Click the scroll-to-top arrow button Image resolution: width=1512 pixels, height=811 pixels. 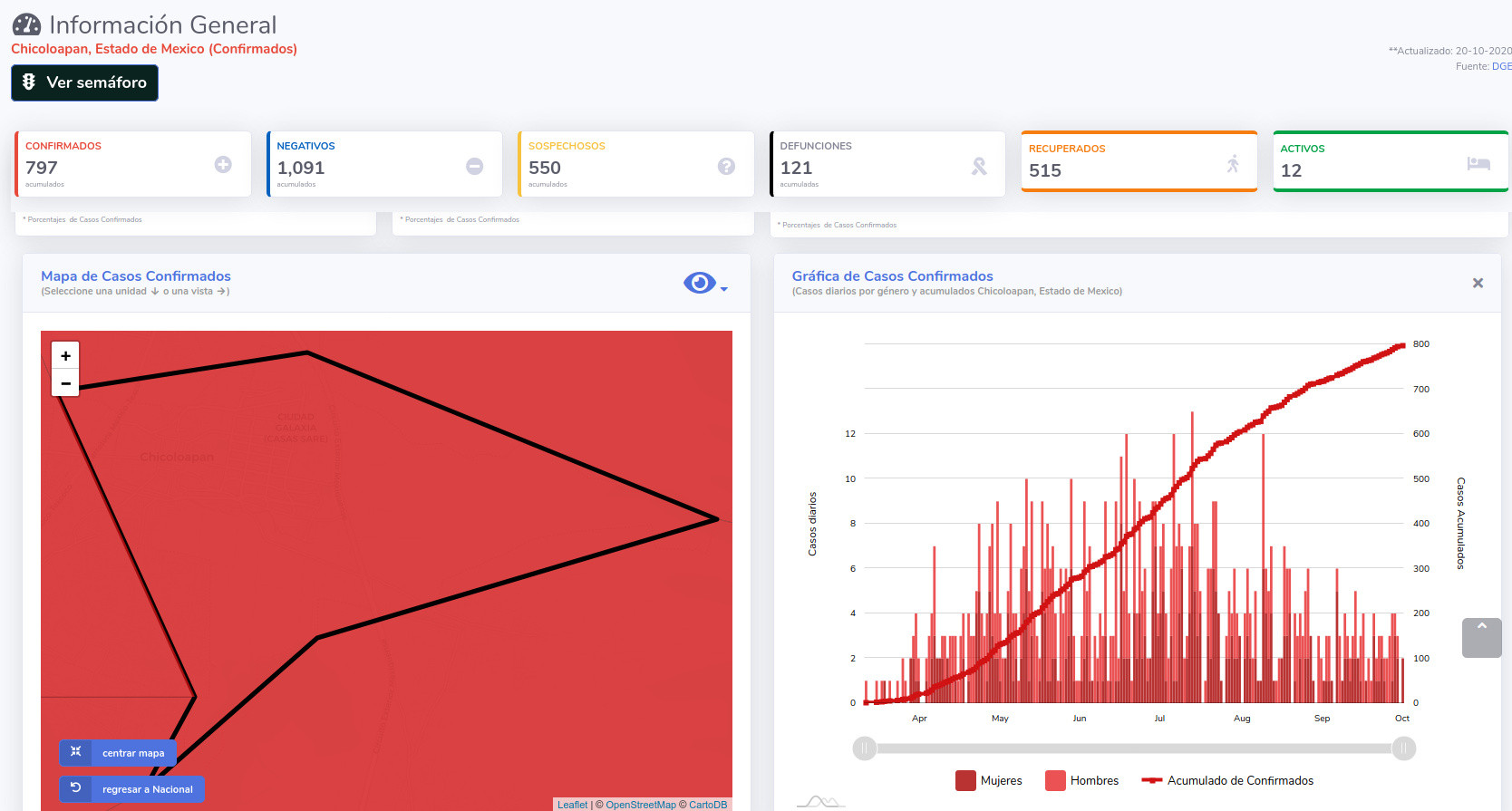(1482, 638)
